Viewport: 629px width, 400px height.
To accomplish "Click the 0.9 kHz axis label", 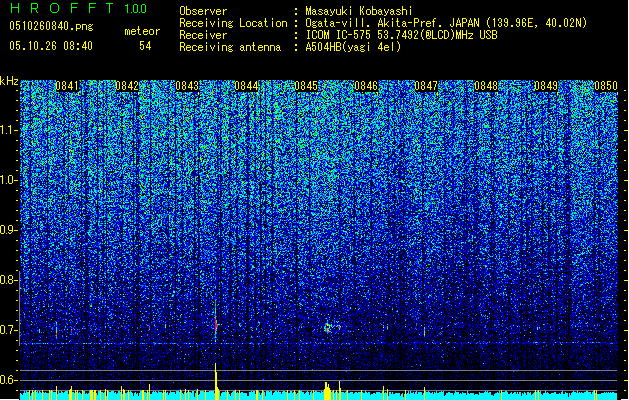I will 9,230.
